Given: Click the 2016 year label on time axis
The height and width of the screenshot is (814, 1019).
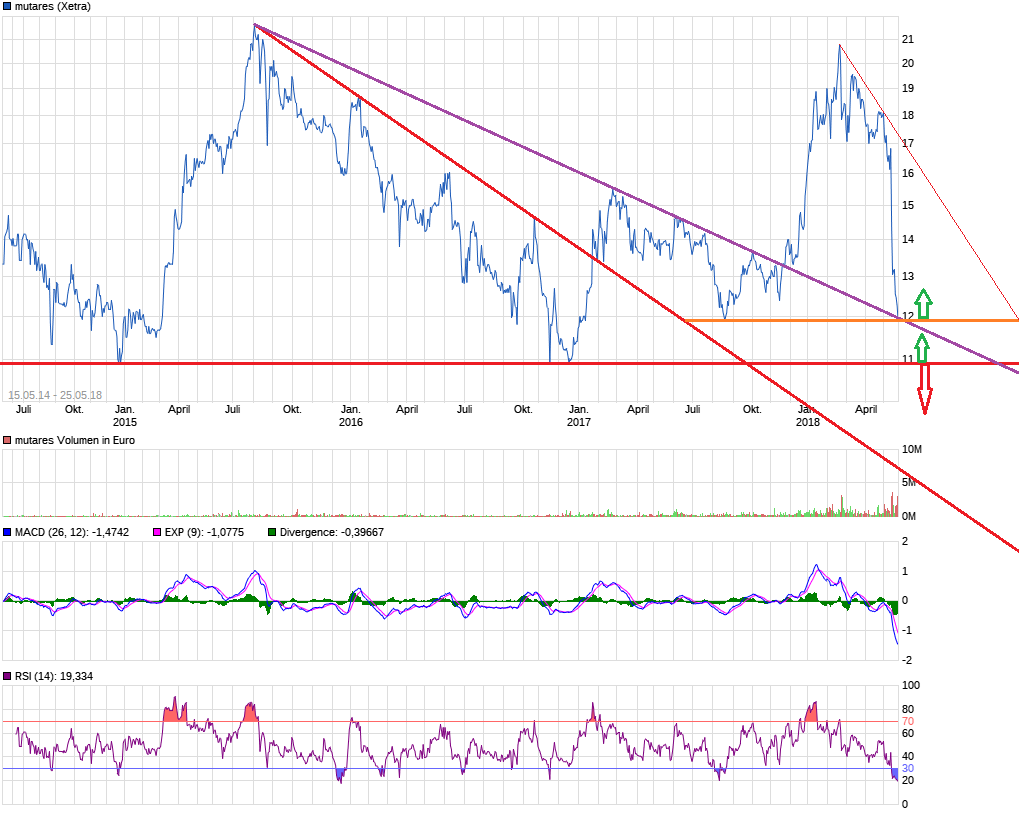Looking at the screenshot, I should pos(350,422).
